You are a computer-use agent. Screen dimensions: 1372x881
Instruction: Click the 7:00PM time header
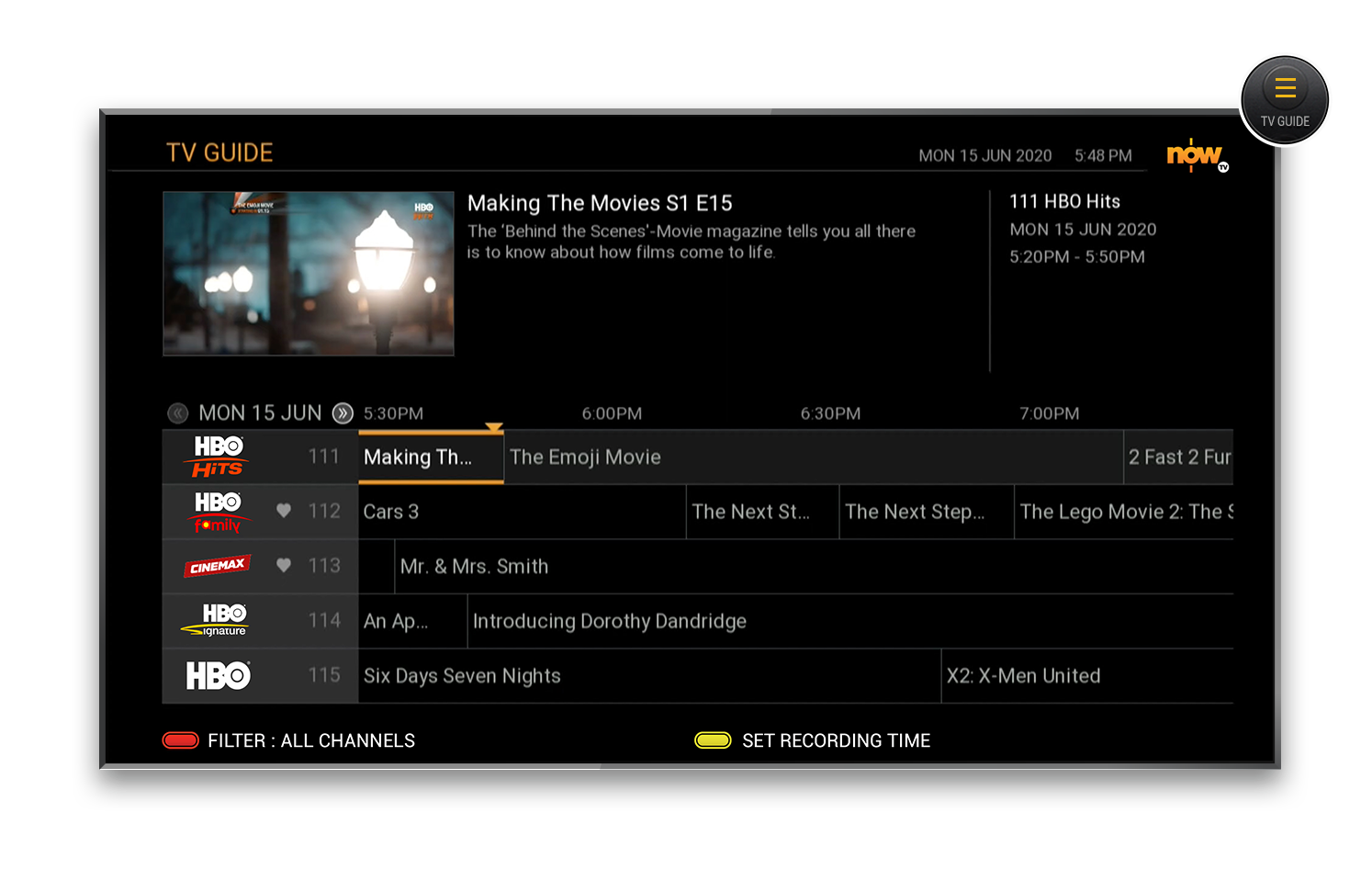click(1050, 413)
